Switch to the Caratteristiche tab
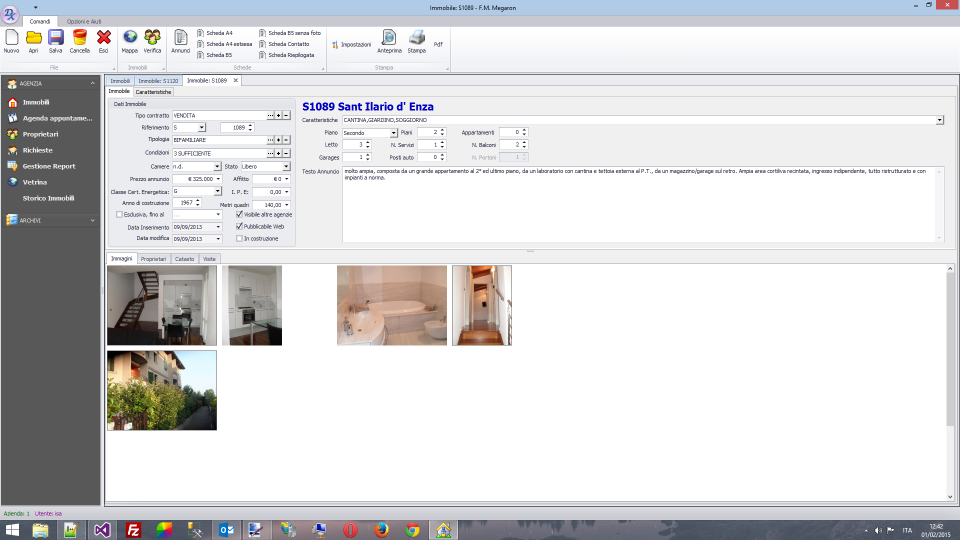Image resolution: width=960 pixels, height=540 pixels. pos(153,91)
